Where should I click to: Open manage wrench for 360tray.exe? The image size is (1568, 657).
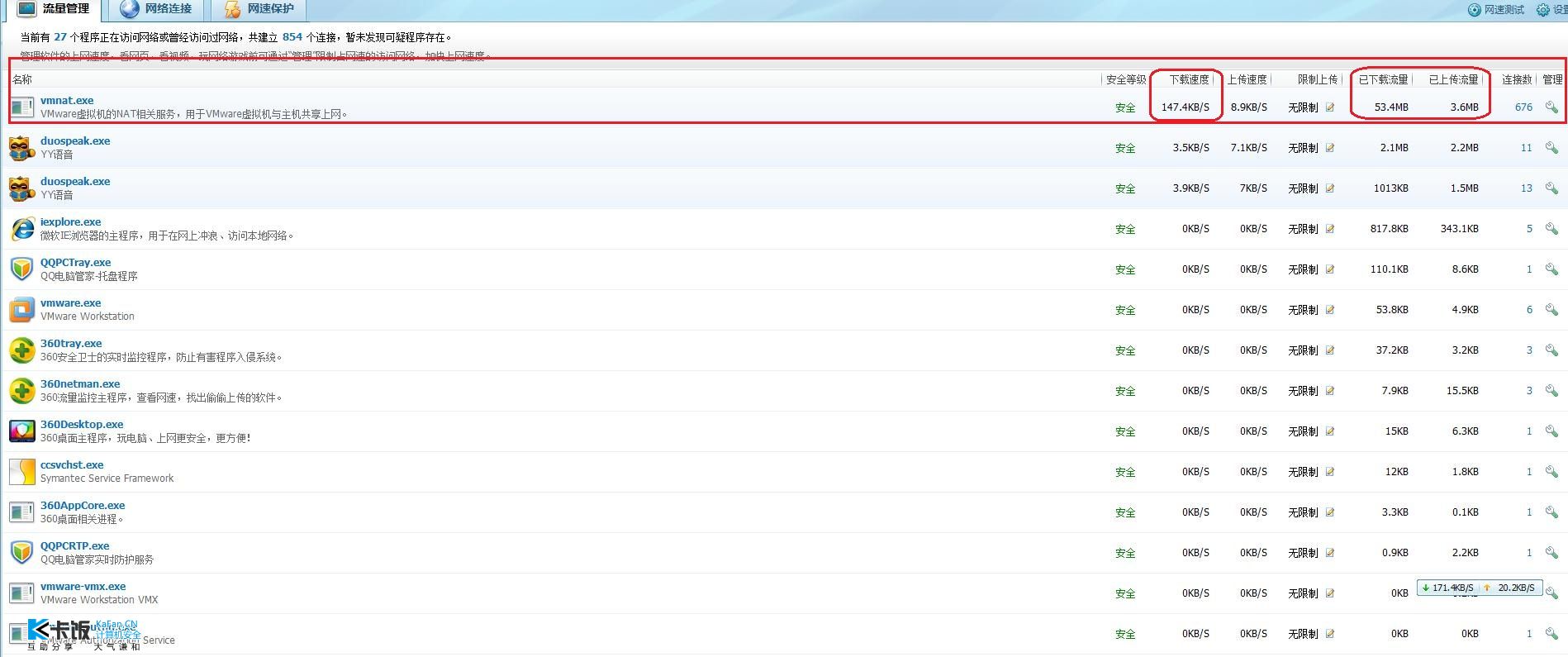1551,350
